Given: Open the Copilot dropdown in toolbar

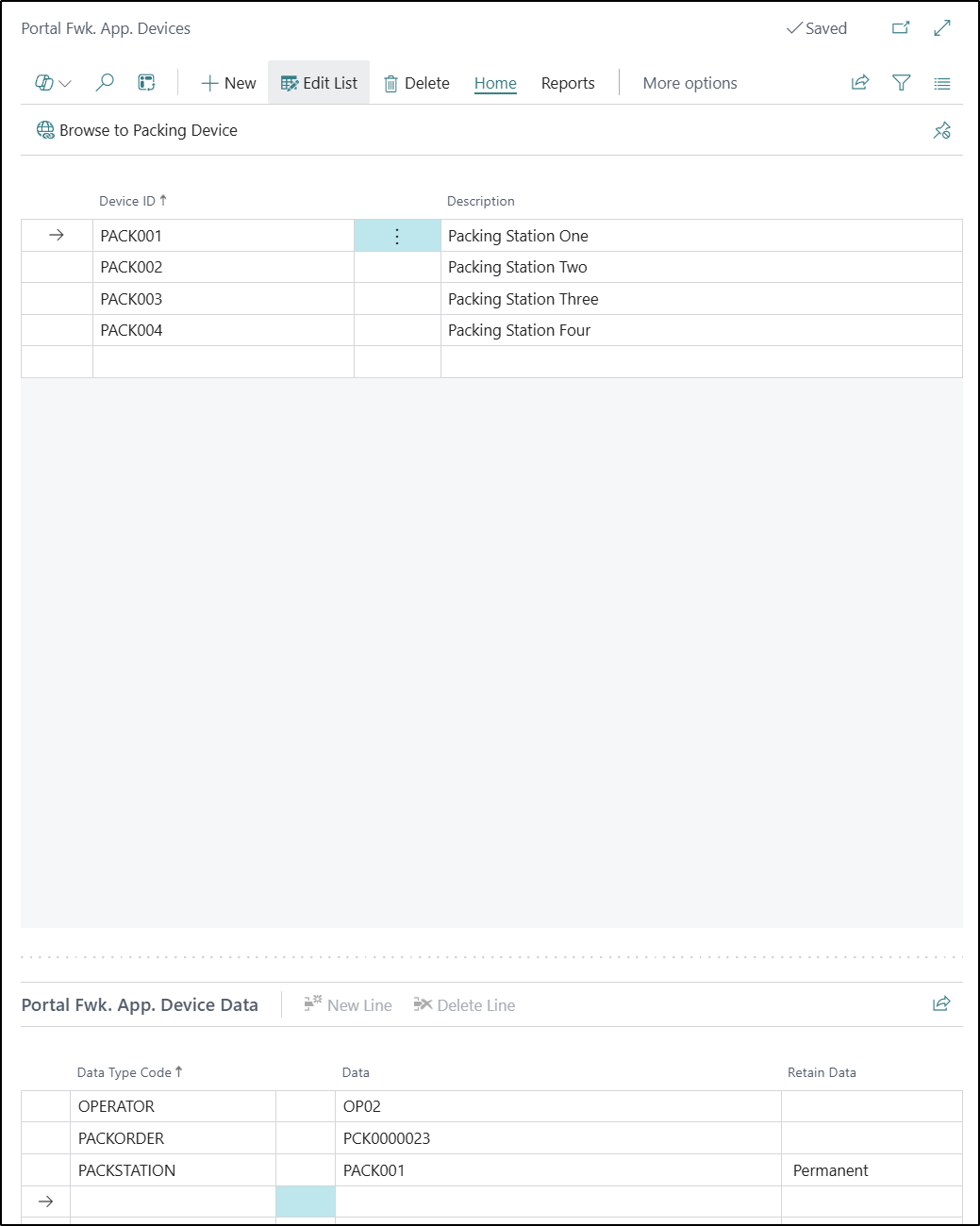Looking at the screenshot, I should (53, 83).
